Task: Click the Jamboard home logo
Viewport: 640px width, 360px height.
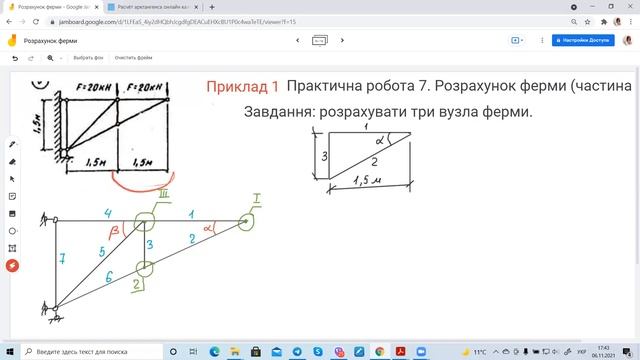Action: click(x=12, y=40)
